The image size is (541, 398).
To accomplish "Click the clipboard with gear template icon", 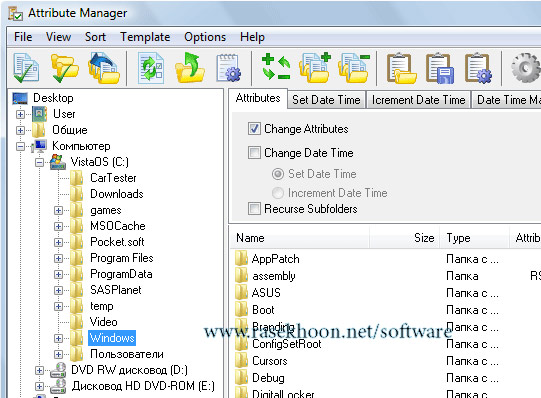I will tap(479, 68).
